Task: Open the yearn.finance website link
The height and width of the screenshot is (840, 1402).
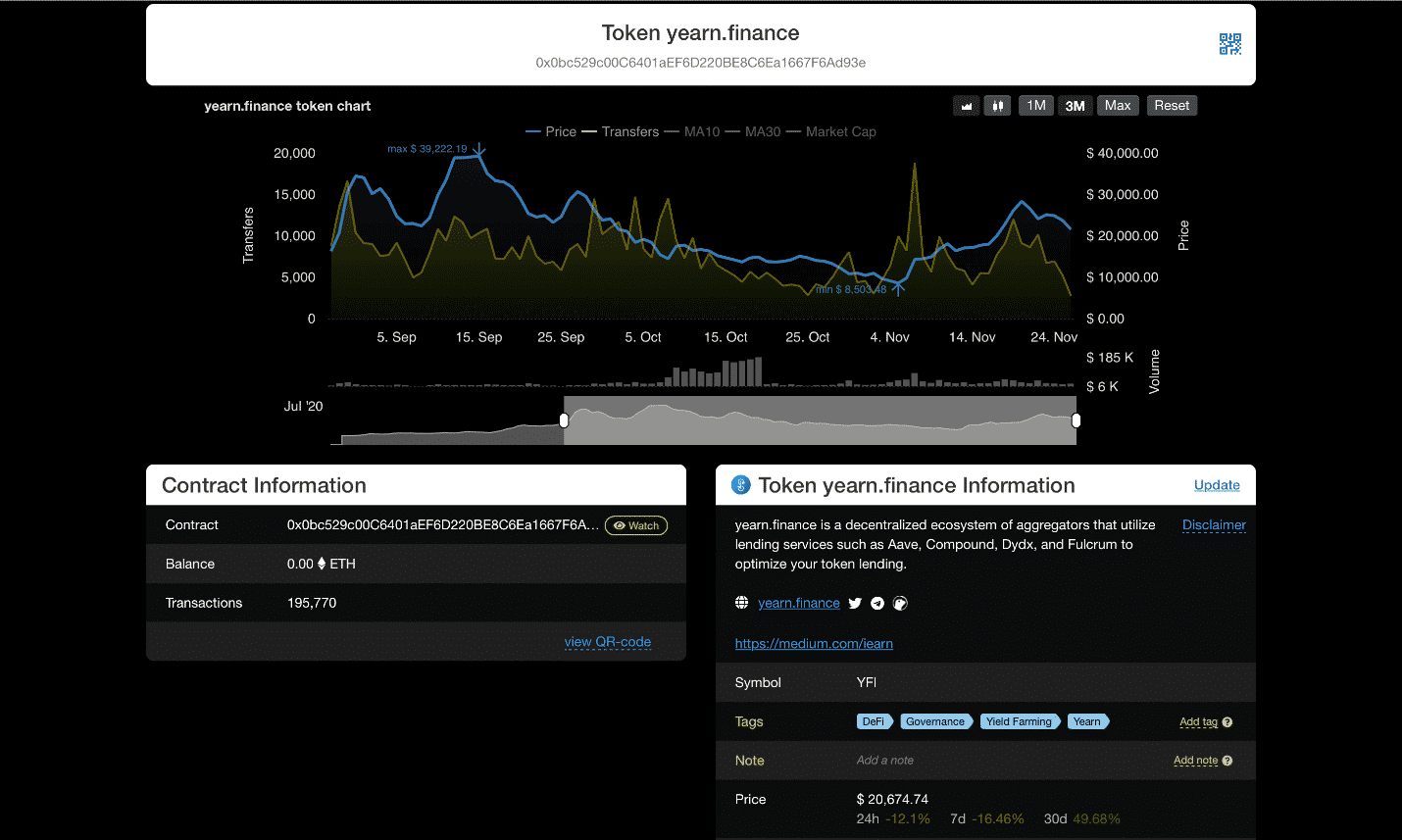Action: [x=799, y=604]
